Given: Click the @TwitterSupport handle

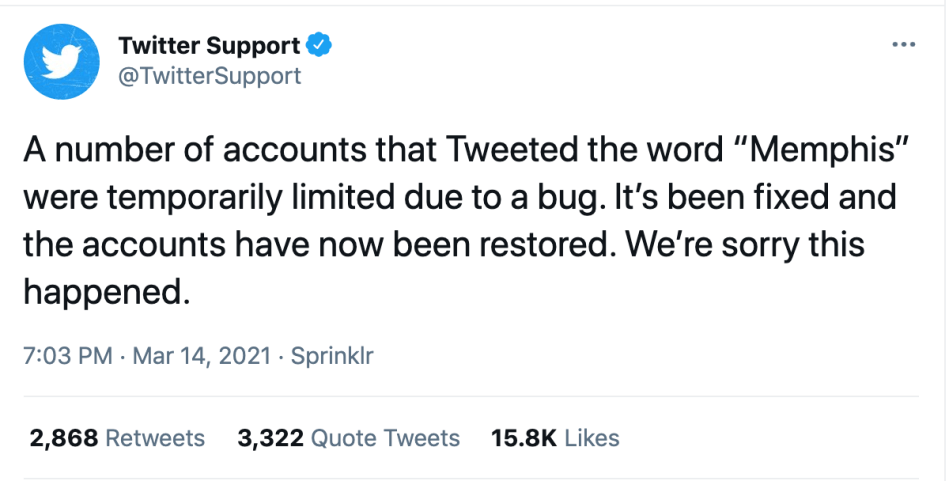Looking at the screenshot, I should pos(209,76).
